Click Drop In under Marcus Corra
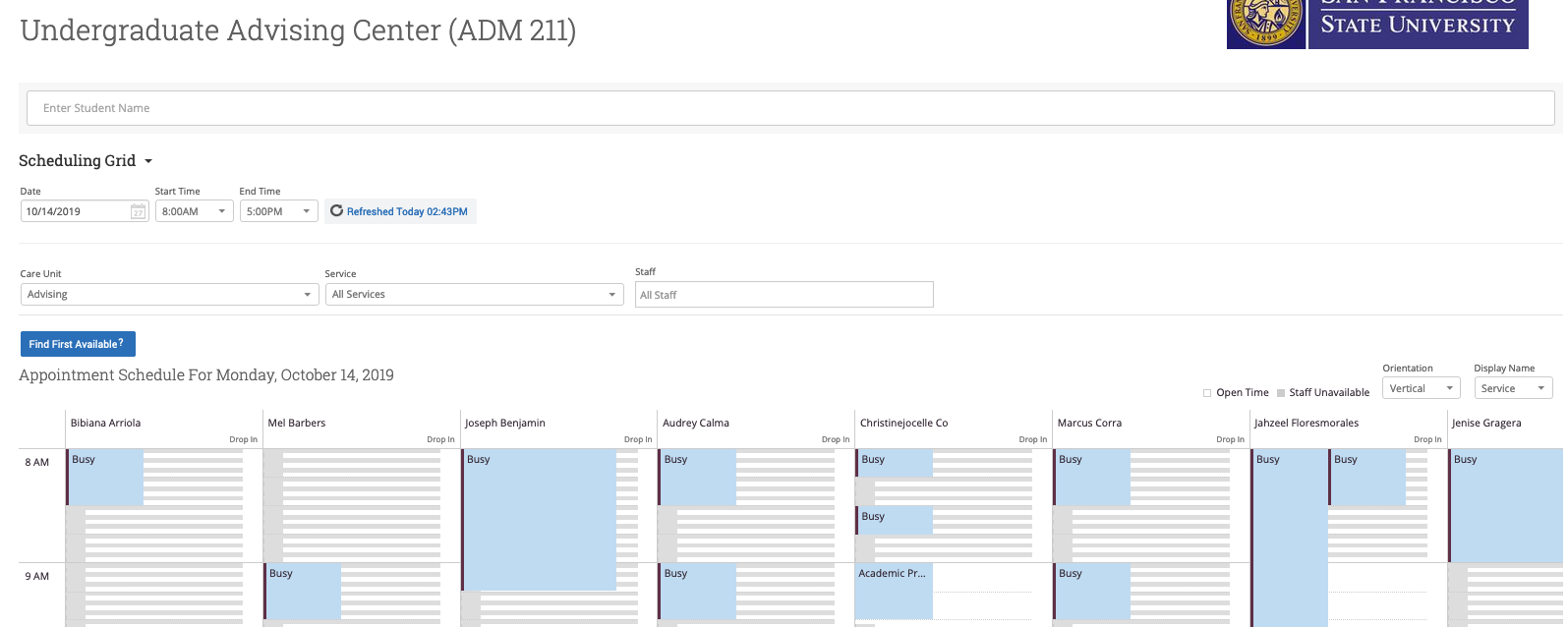The height and width of the screenshot is (627, 1568). (x=1231, y=439)
